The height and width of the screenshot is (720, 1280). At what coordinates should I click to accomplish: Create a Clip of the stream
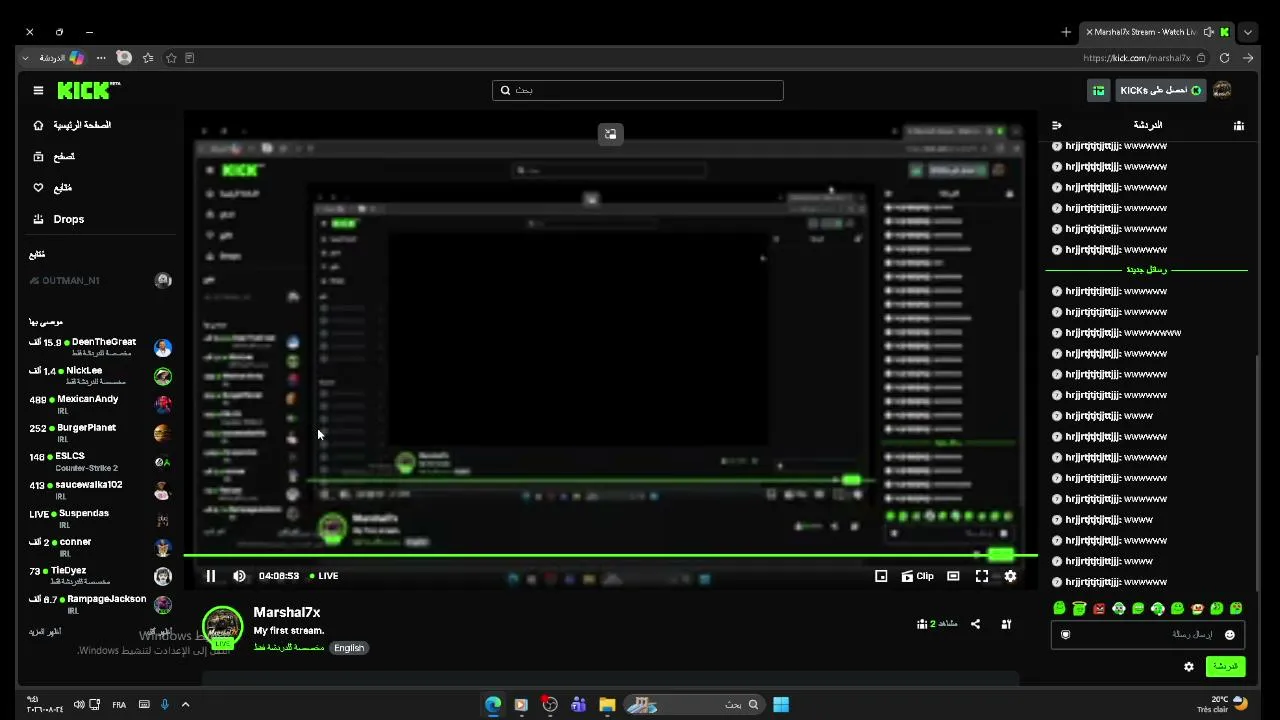[x=917, y=576]
